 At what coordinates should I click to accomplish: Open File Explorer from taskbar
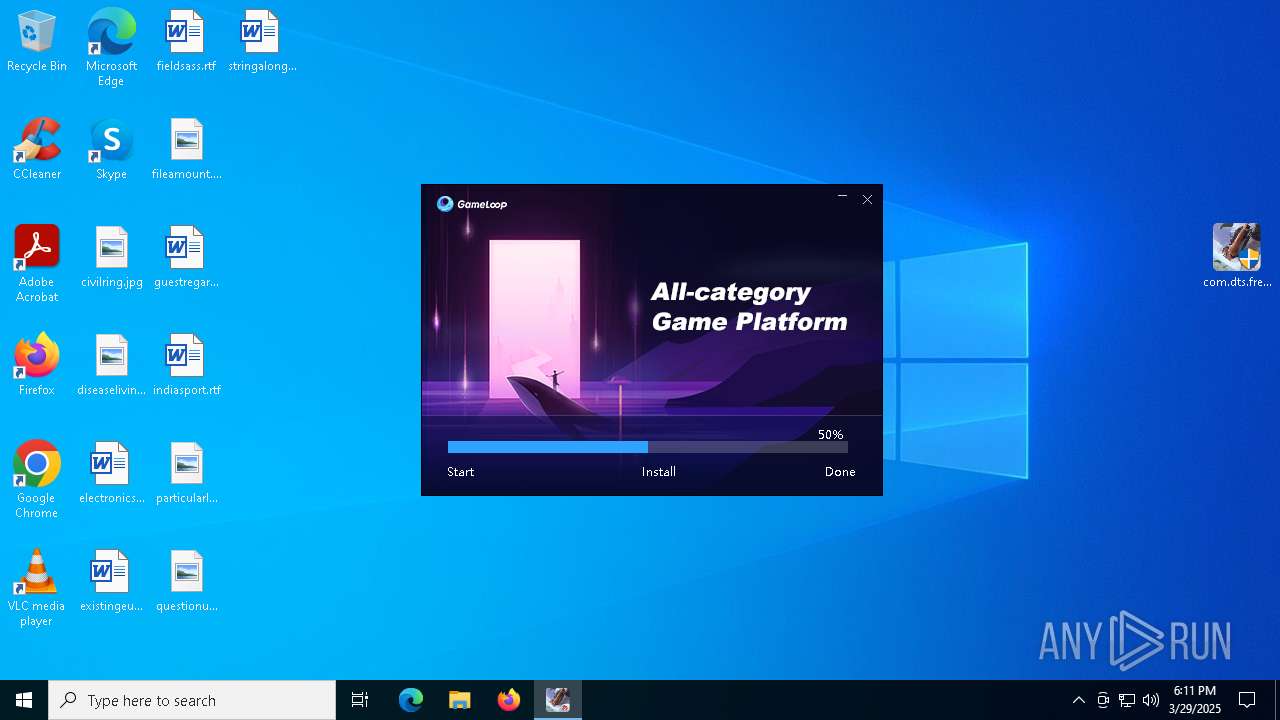tap(459, 700)
